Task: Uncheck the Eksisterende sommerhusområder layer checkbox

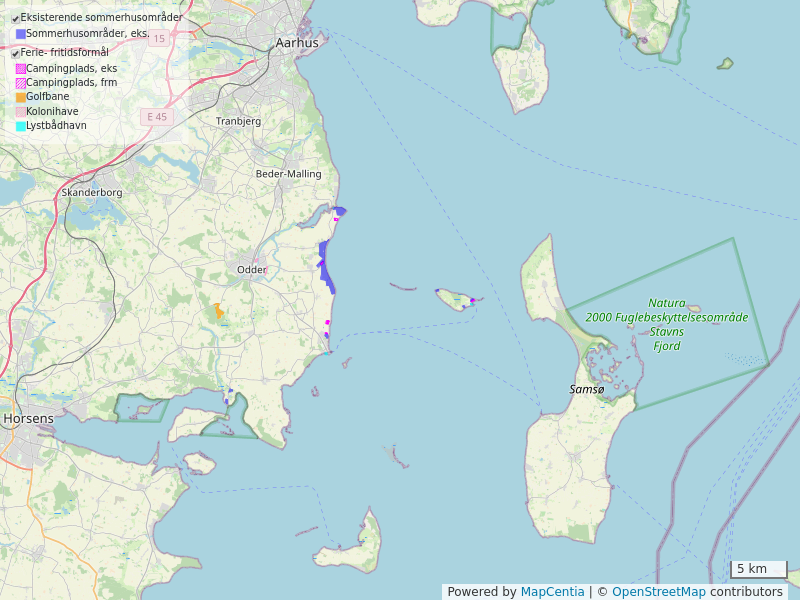Action: click(15, 18)
